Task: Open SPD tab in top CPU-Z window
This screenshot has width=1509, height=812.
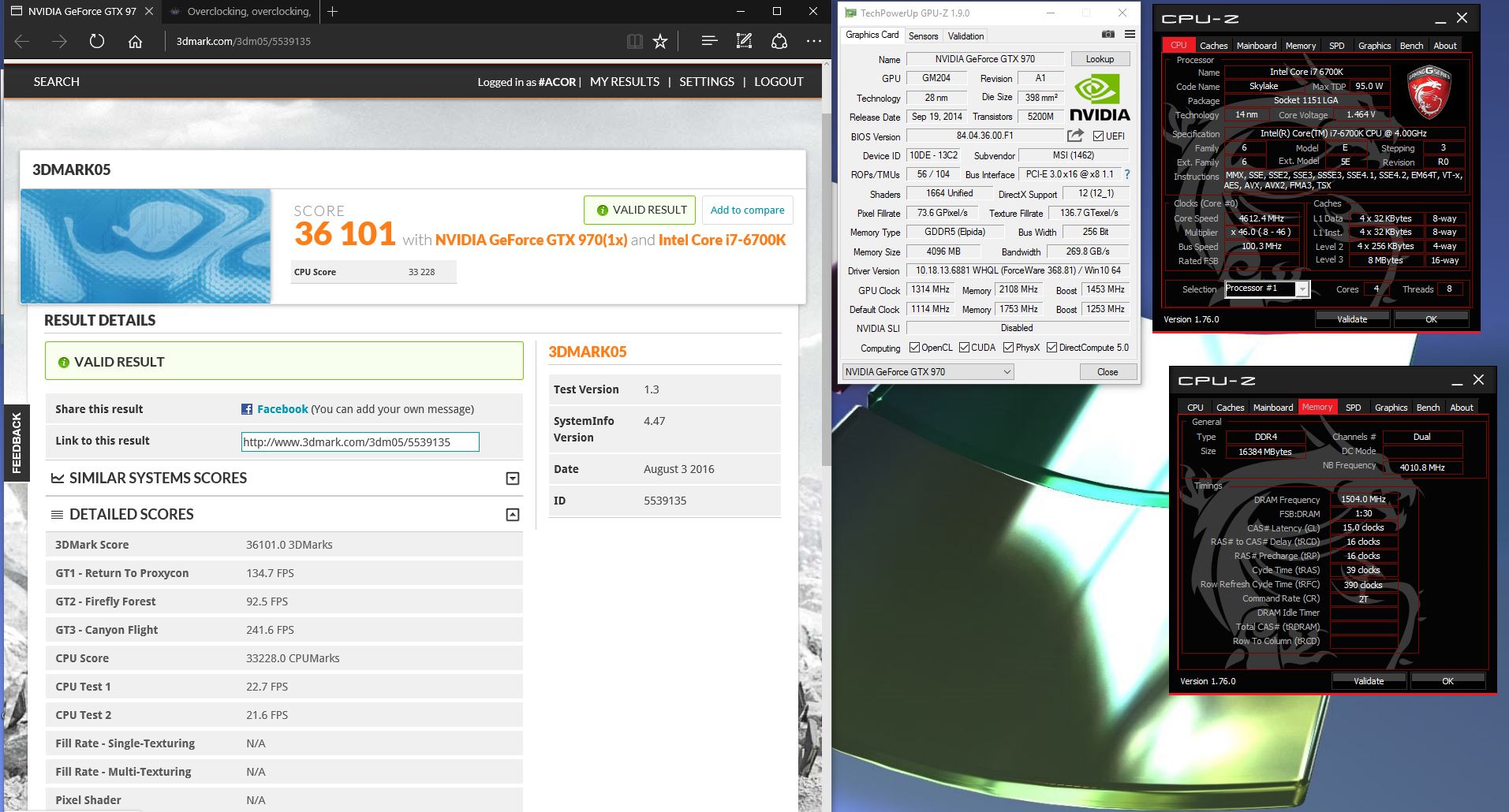Action: (1336, 46)
